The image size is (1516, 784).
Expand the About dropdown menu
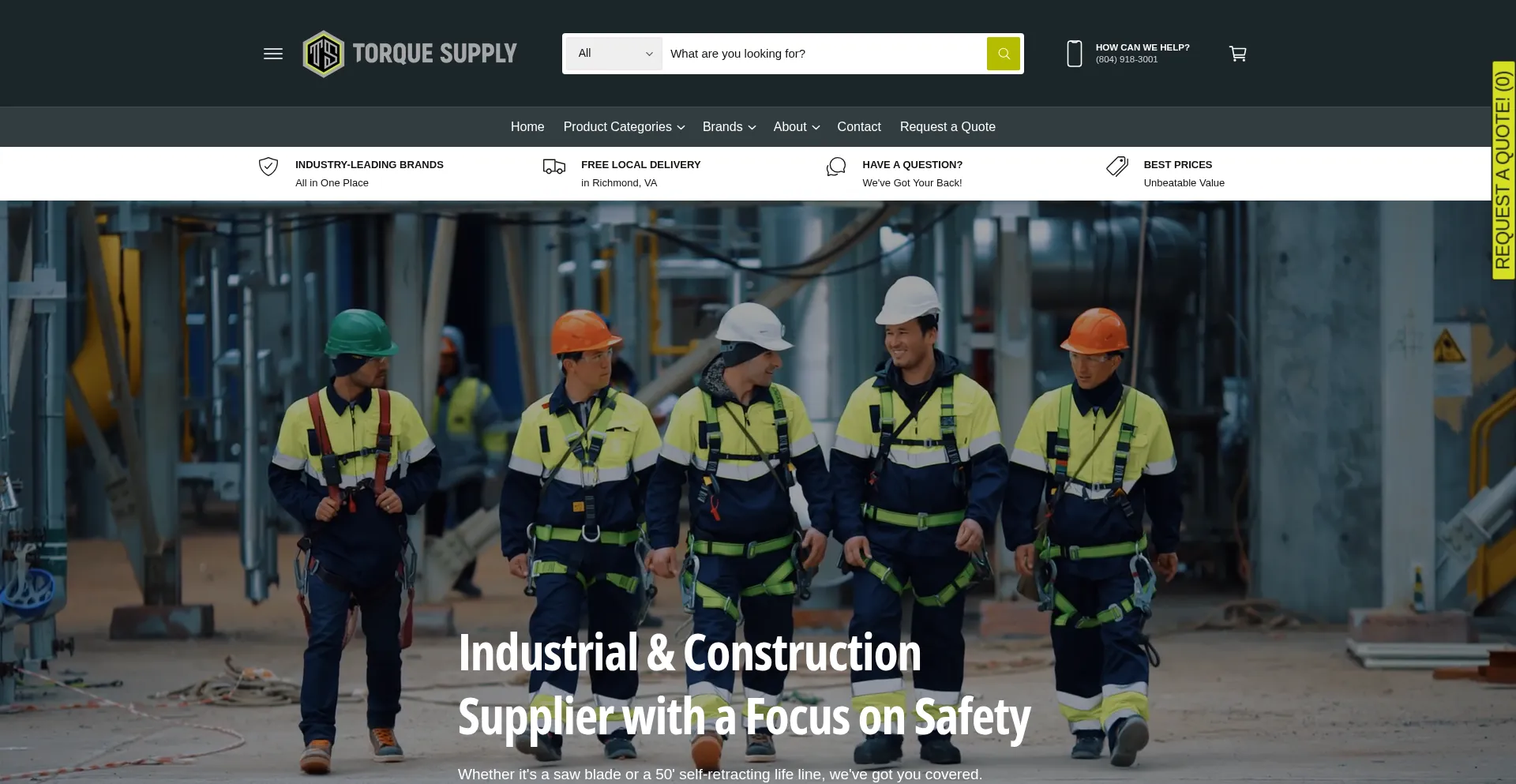click(x=797, y=127)
